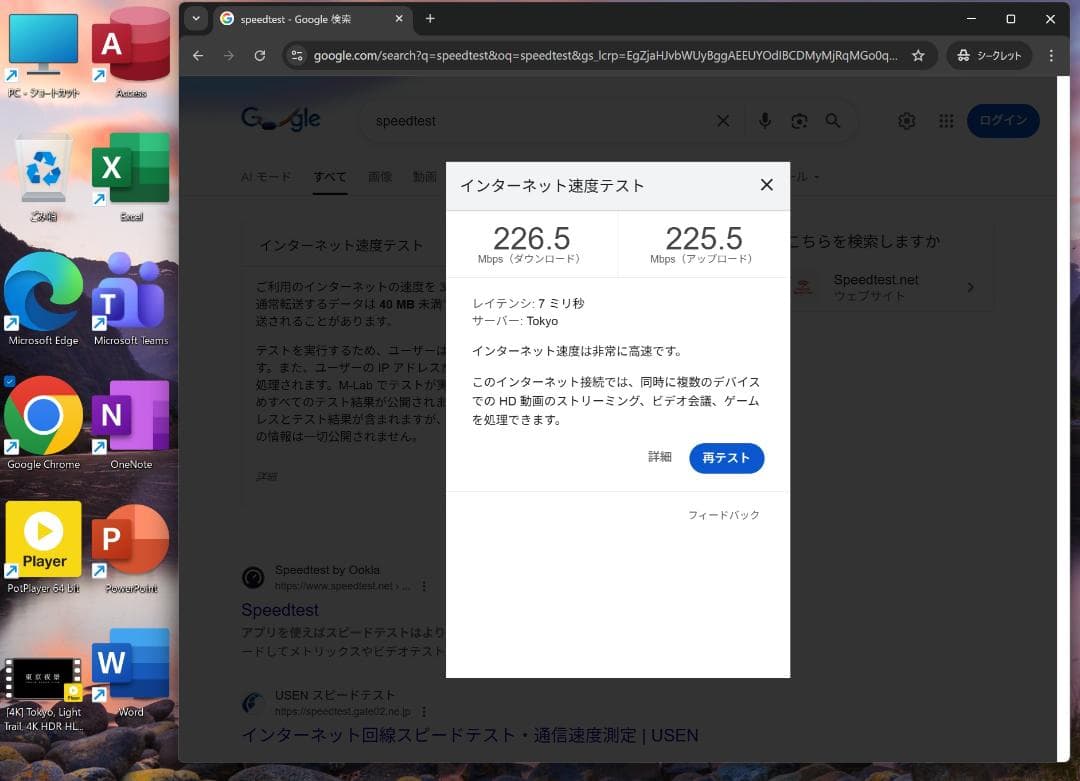Select the voice search microphone icon
Screen dimensions: 1080x781
[x=765, y=120]
